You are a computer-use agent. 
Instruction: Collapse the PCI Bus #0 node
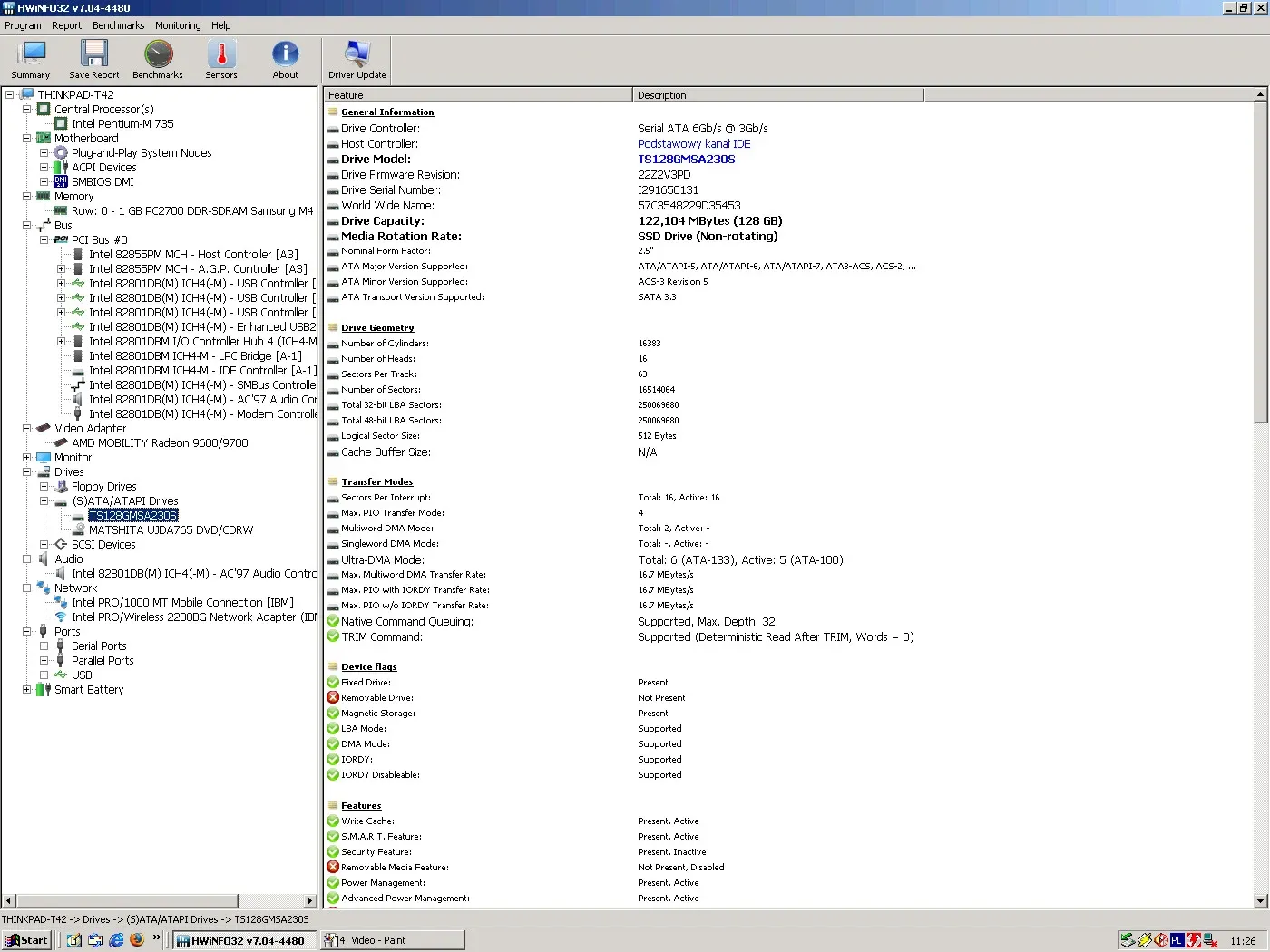tap(44, 240)
